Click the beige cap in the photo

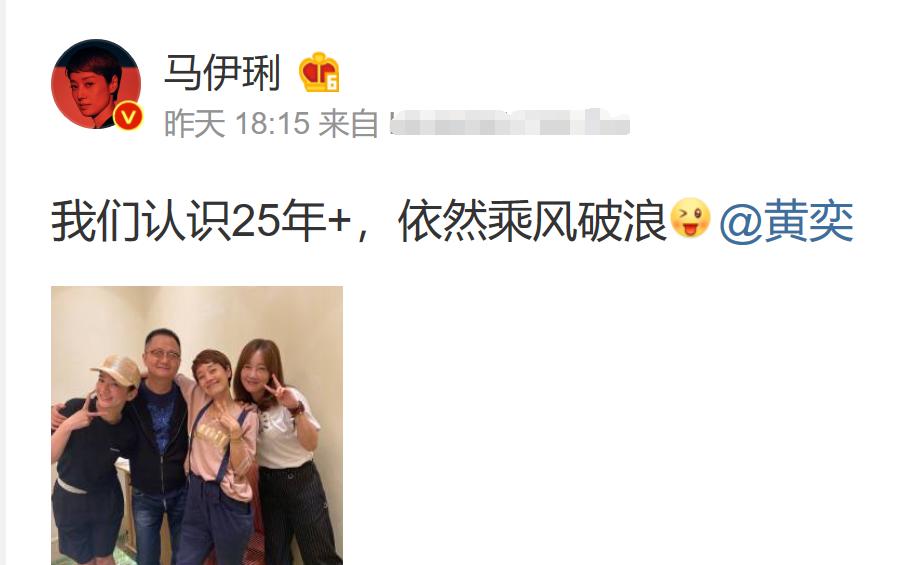117,369
